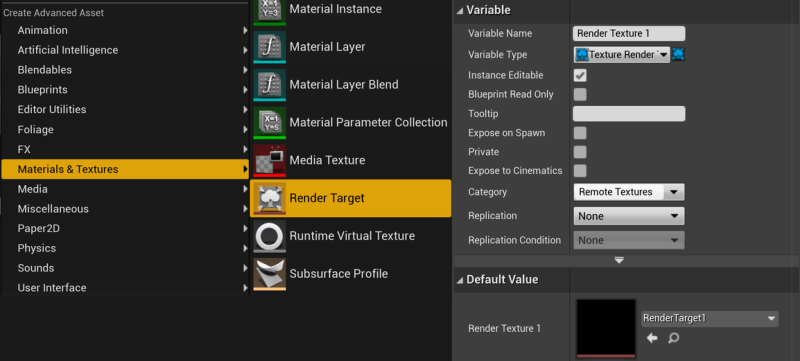This screenshot has width=800, height=361.
Task: Use selected asset arrow for RenderTarget1
Action: click(x=652, y=338)
